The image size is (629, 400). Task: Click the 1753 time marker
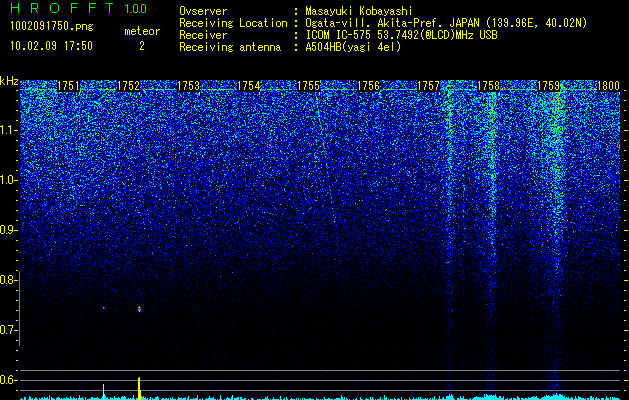[189, 86]
